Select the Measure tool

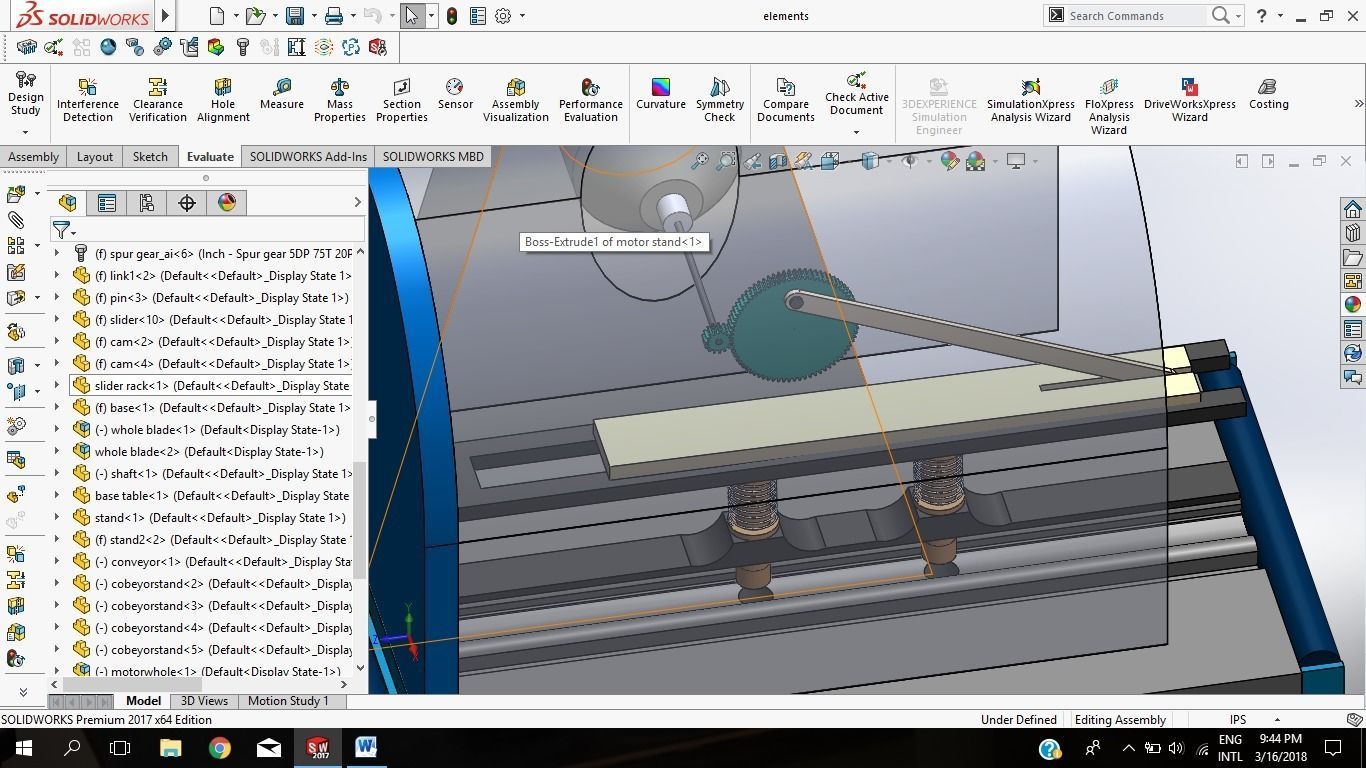tap(282, 94)
